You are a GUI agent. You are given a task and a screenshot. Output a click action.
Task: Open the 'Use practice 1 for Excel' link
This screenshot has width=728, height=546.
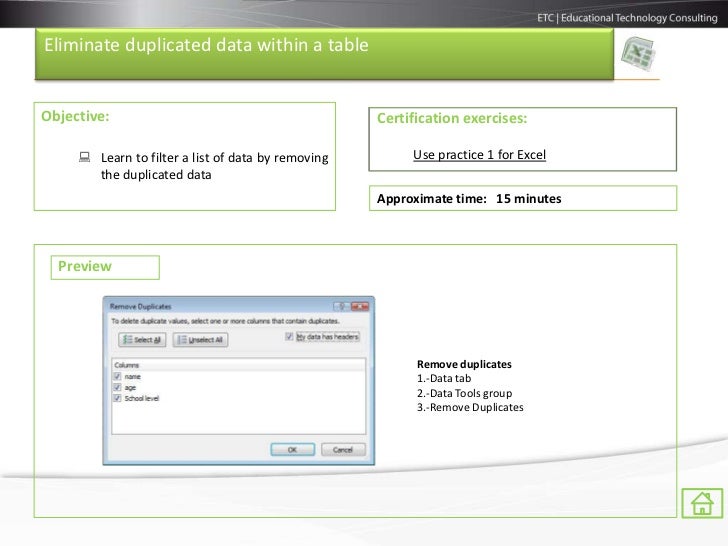coord(479,155)
